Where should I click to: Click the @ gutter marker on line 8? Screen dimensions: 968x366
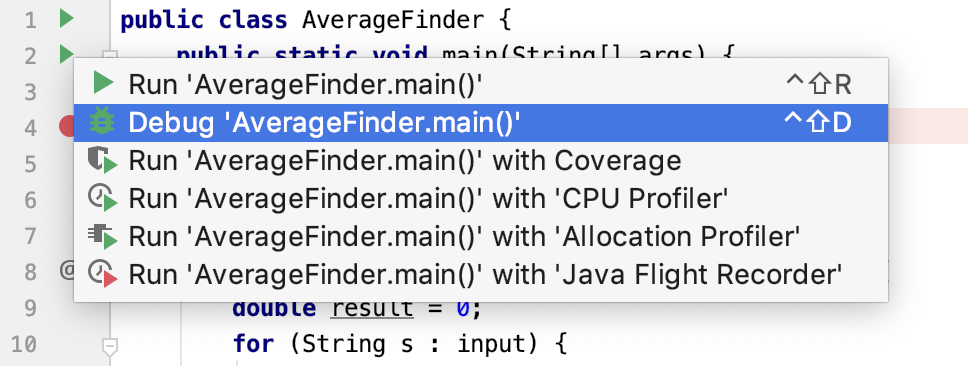pyautogui.click(x=67, y=272)
